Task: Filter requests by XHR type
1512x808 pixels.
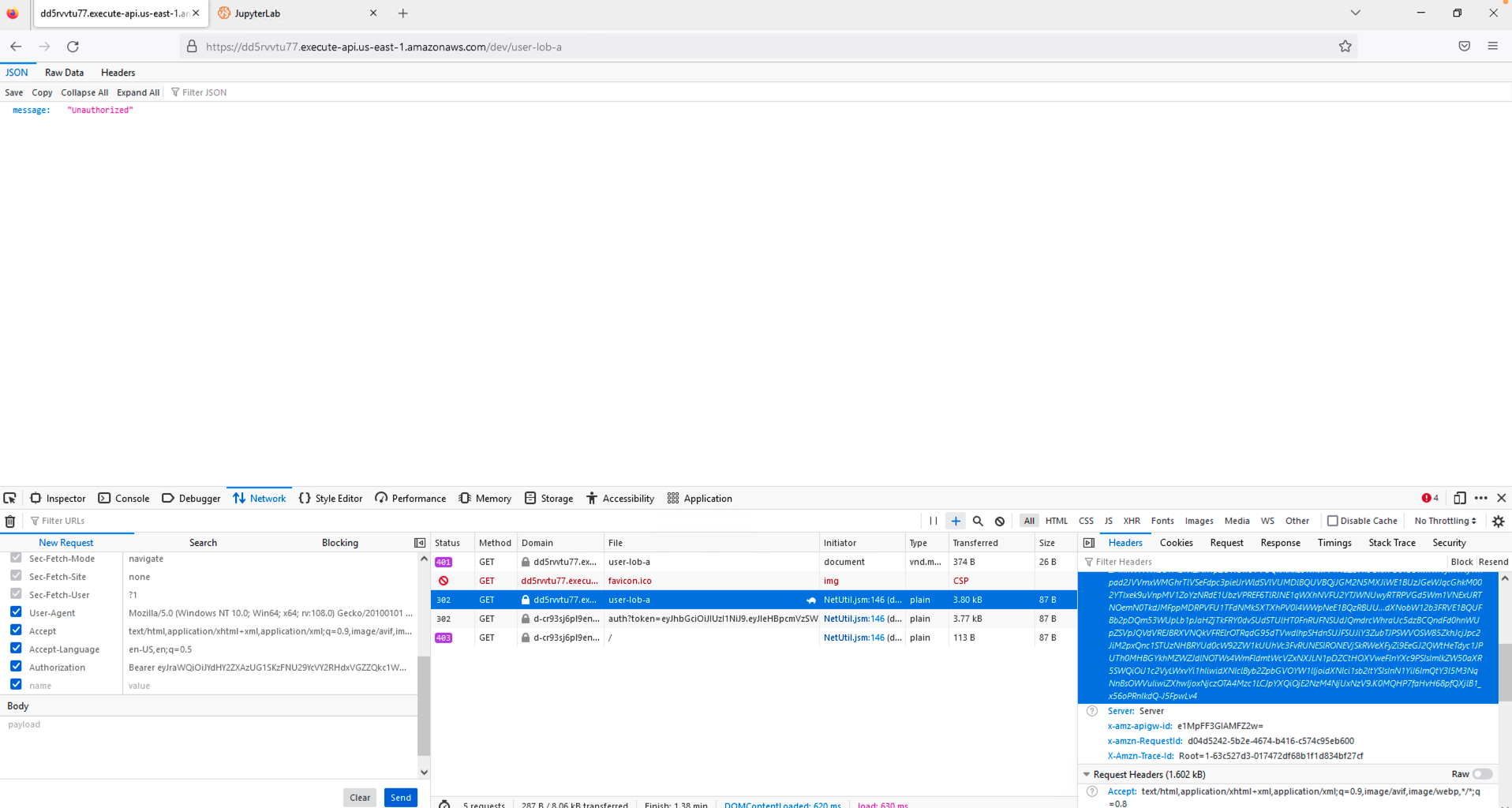Action: [x=1132, y=521]
